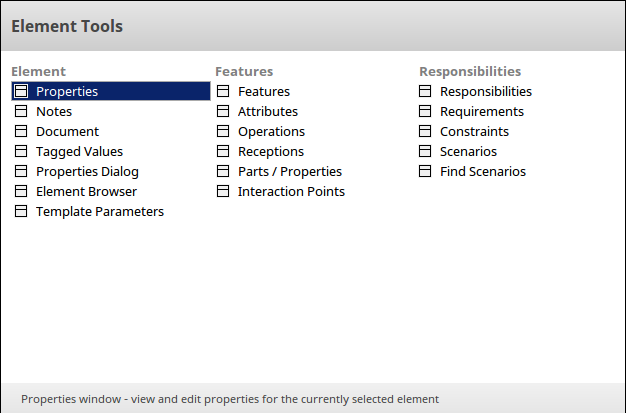Click the Responsibilities column heading

[x=470, y=71]
